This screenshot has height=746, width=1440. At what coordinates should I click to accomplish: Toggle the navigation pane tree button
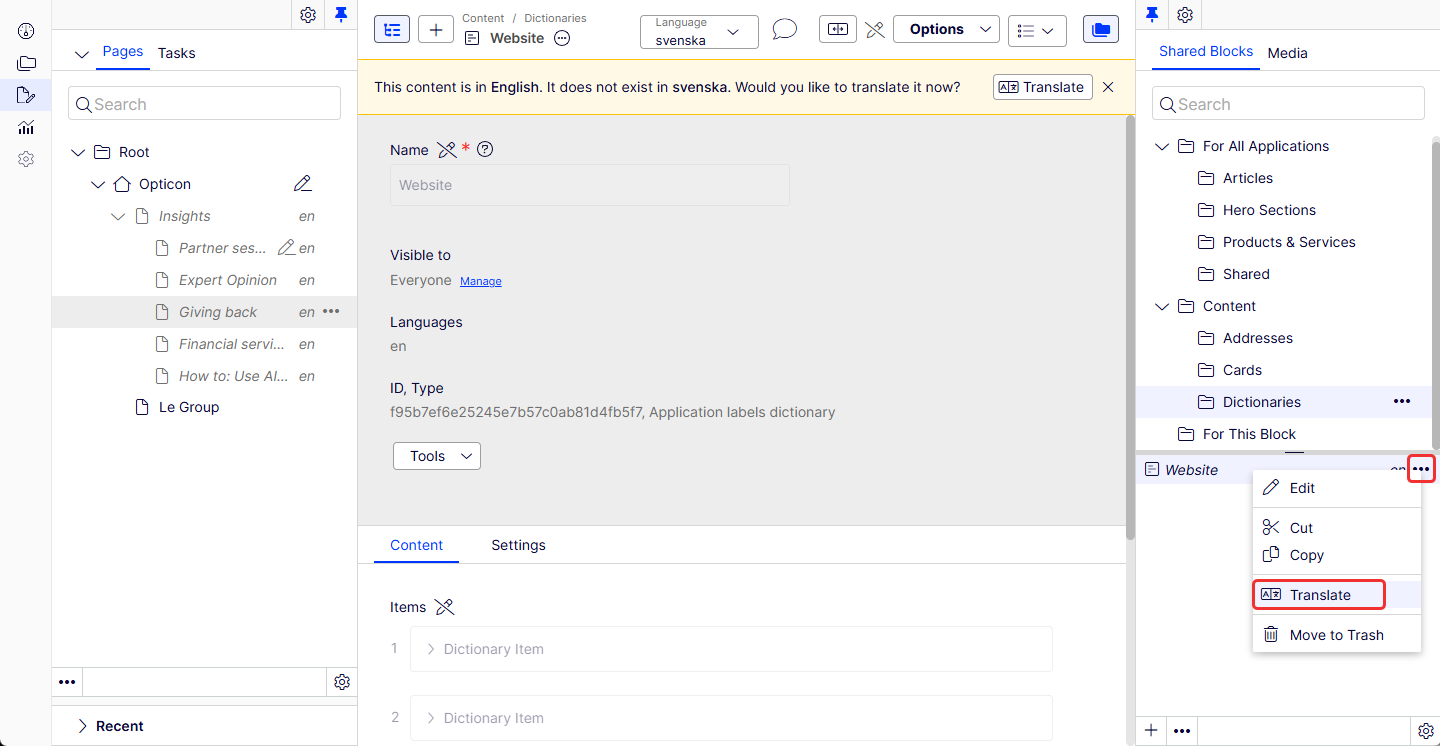[392, 29]
